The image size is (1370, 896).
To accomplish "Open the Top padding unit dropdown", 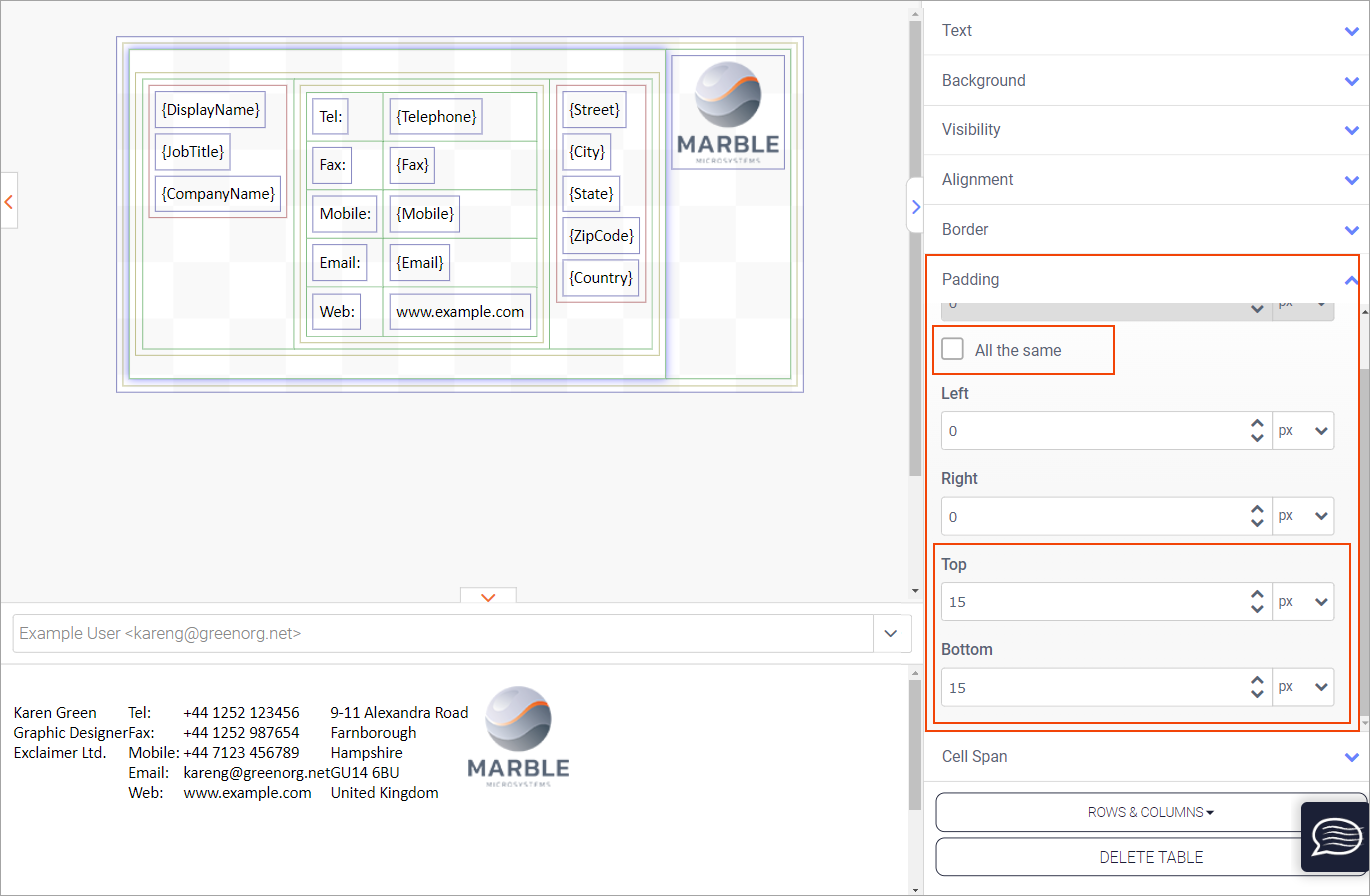I will pyautogui.click(x=1303, y=602).
